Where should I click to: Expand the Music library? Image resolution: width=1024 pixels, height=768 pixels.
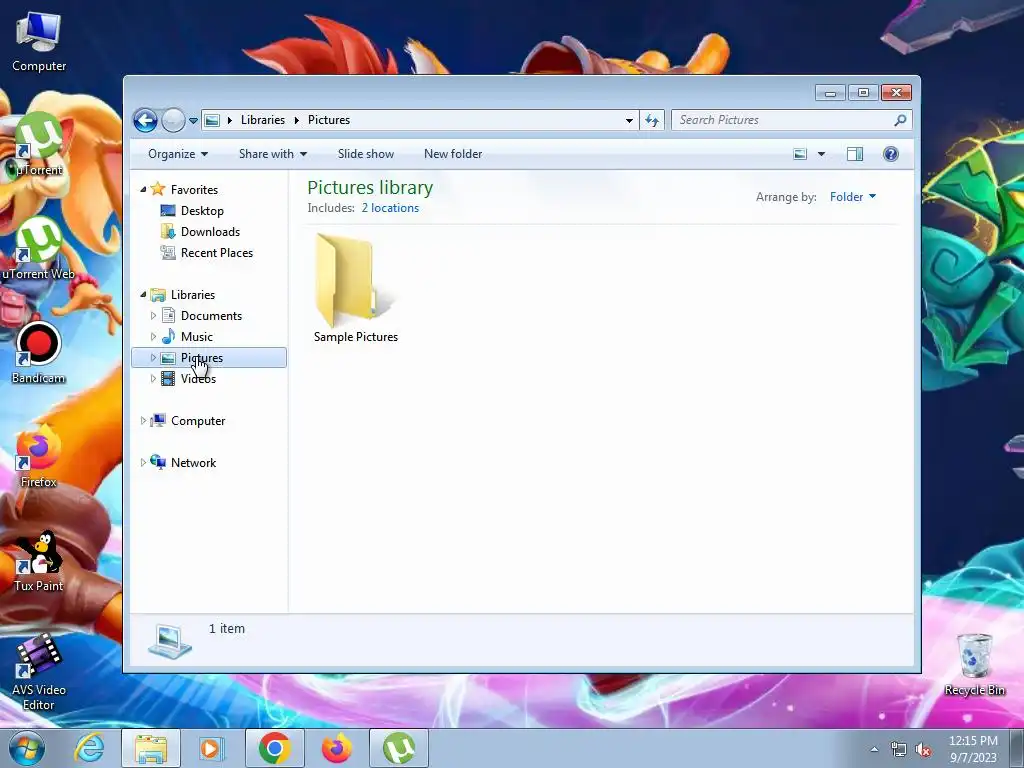pyautogui.click(x=153, y=337)
